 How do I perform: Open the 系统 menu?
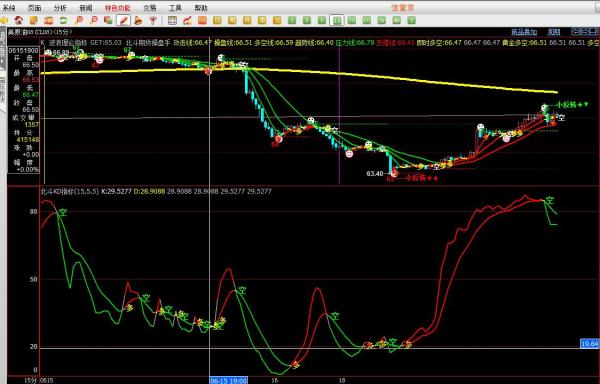(x=9, y=8)
